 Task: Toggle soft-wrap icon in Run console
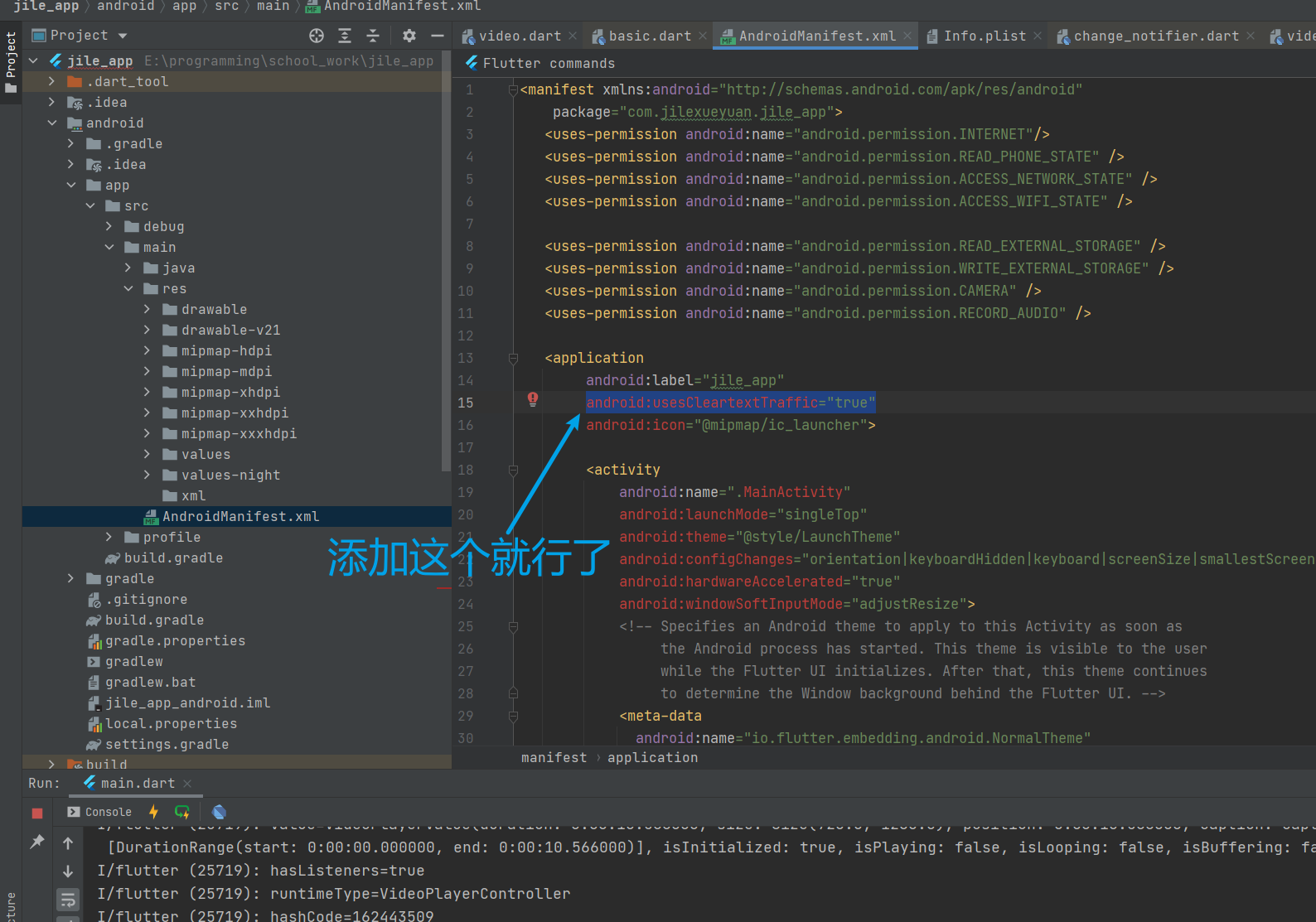coord(68,900)
